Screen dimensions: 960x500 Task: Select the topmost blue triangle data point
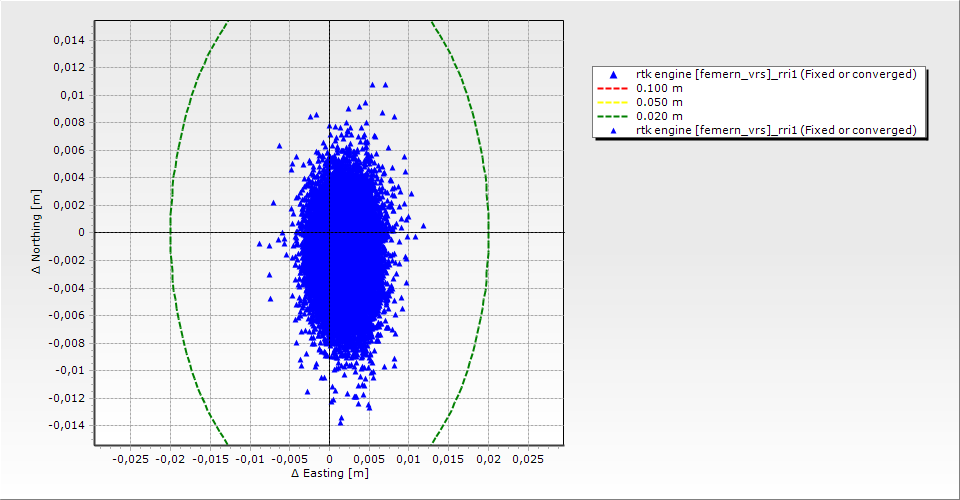pos(373,85)
